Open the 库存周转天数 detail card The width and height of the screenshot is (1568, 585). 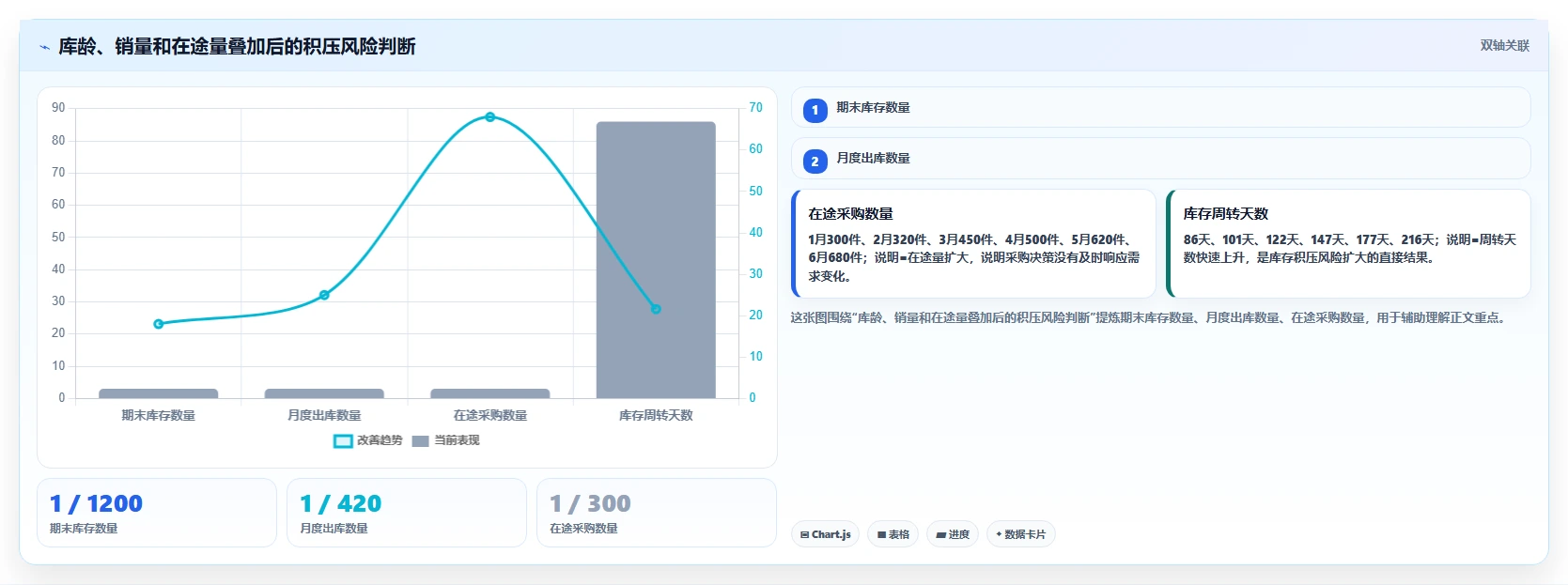click(1348, 244)
